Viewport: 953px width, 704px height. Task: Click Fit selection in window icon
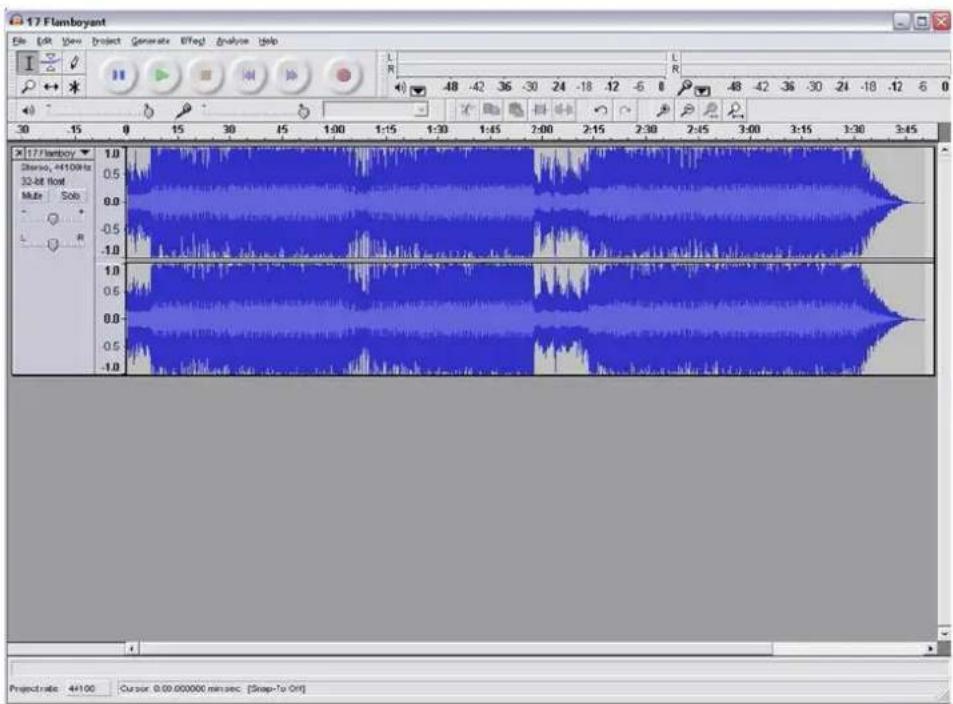(711, 110)
